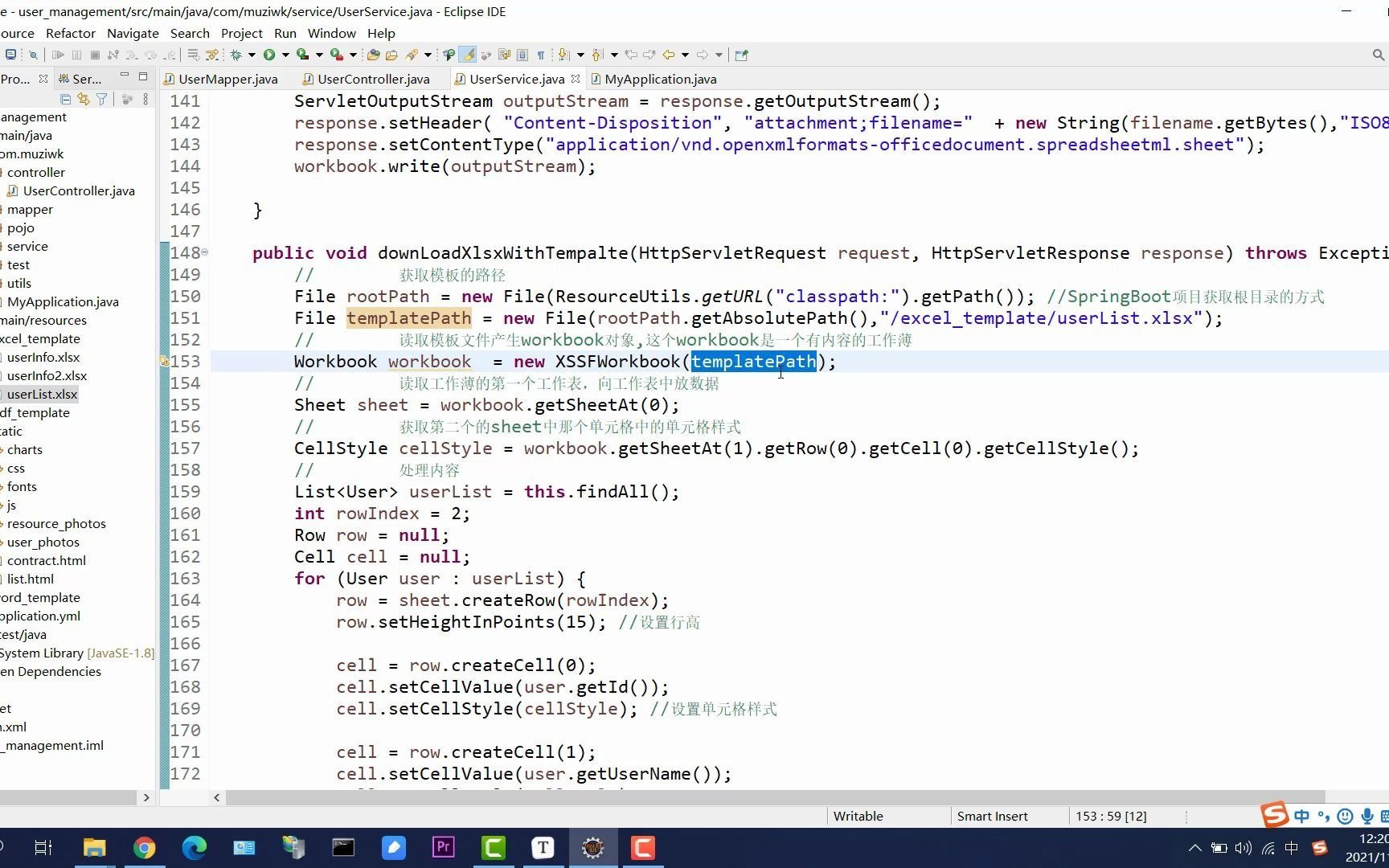
Task: Click the Next Annotation toolbar icon
Action: point(563,55)
